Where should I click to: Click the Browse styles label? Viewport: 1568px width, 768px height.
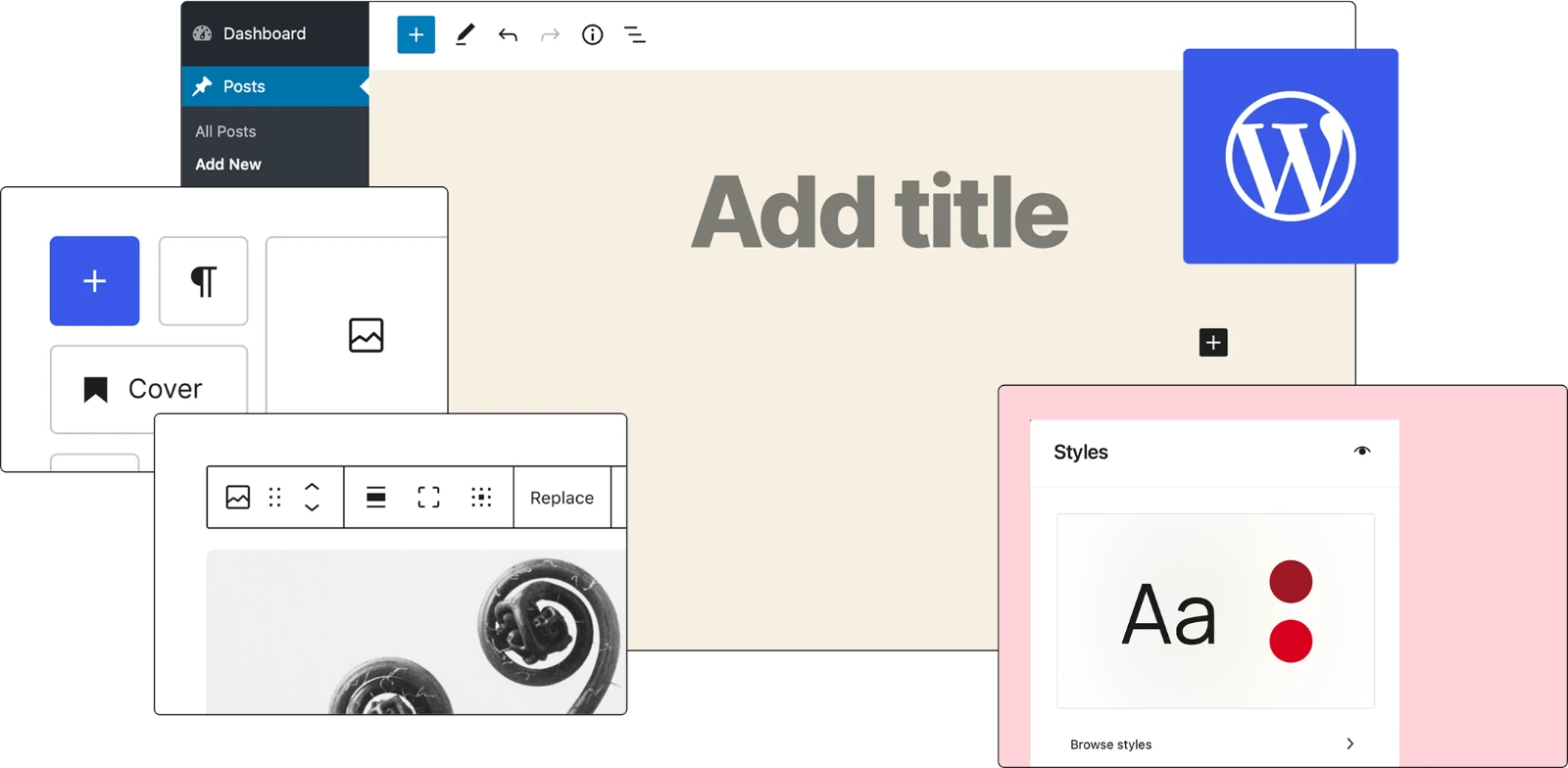coord(1110,744)
